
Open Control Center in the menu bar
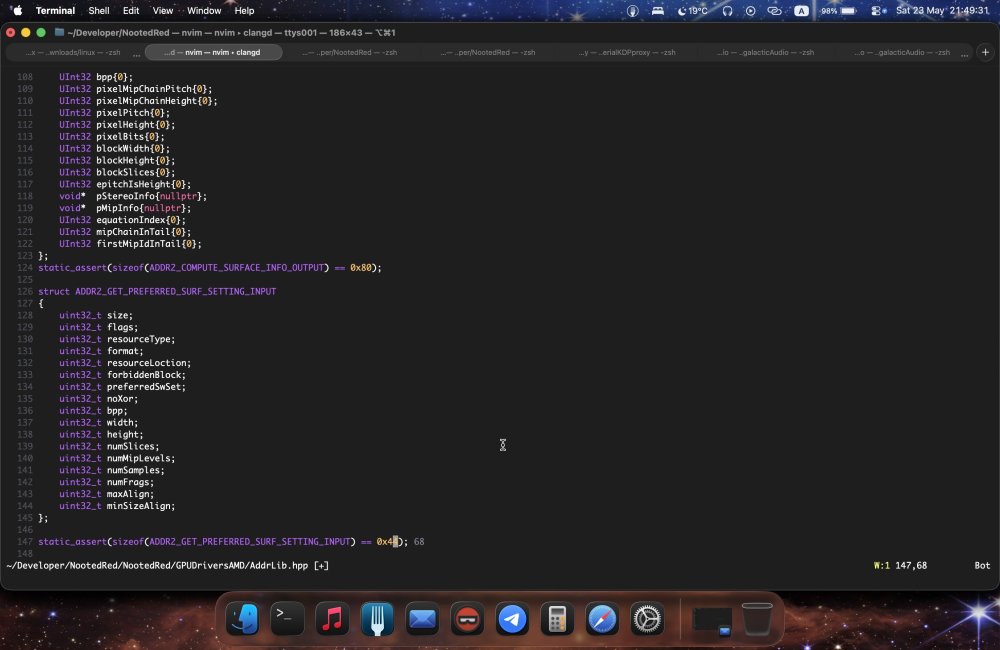tap(878, 11)
